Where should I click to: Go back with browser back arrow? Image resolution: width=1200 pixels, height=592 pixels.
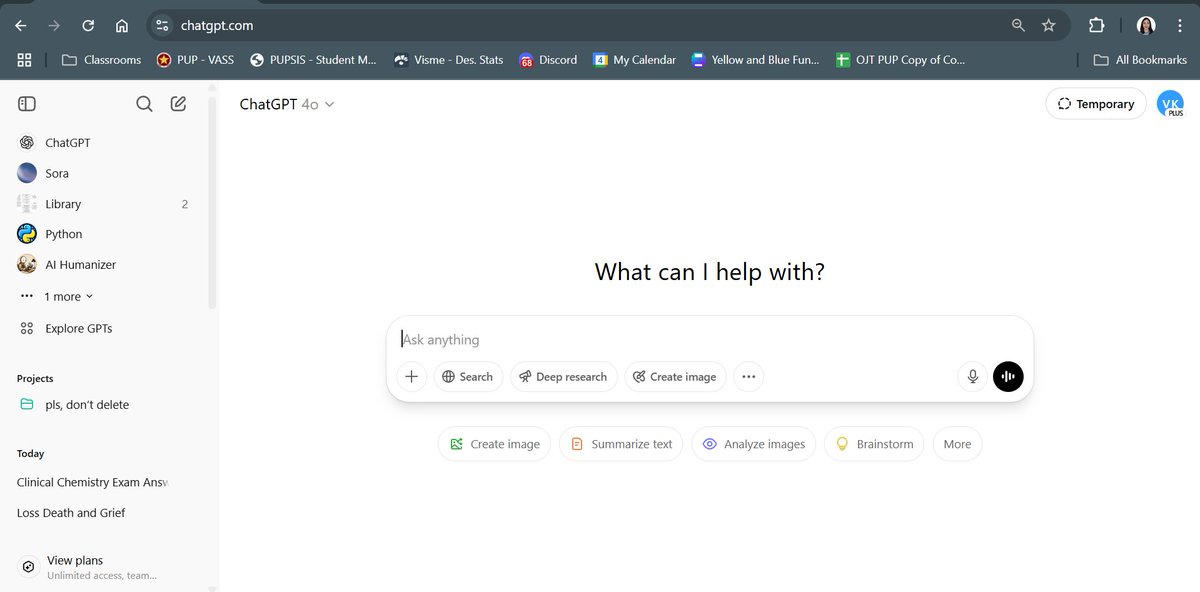coord(21,25)
